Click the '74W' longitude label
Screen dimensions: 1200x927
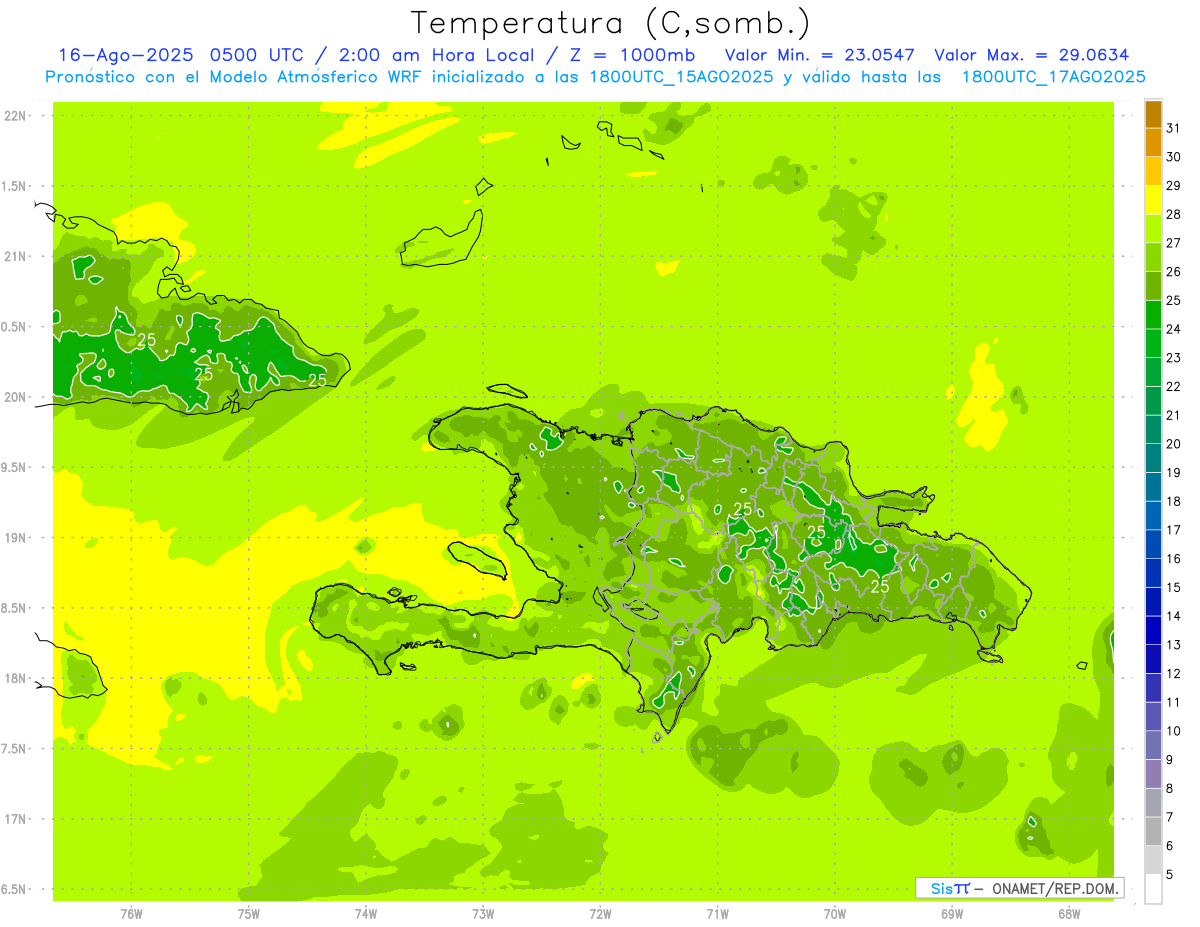tap(366, 914)
